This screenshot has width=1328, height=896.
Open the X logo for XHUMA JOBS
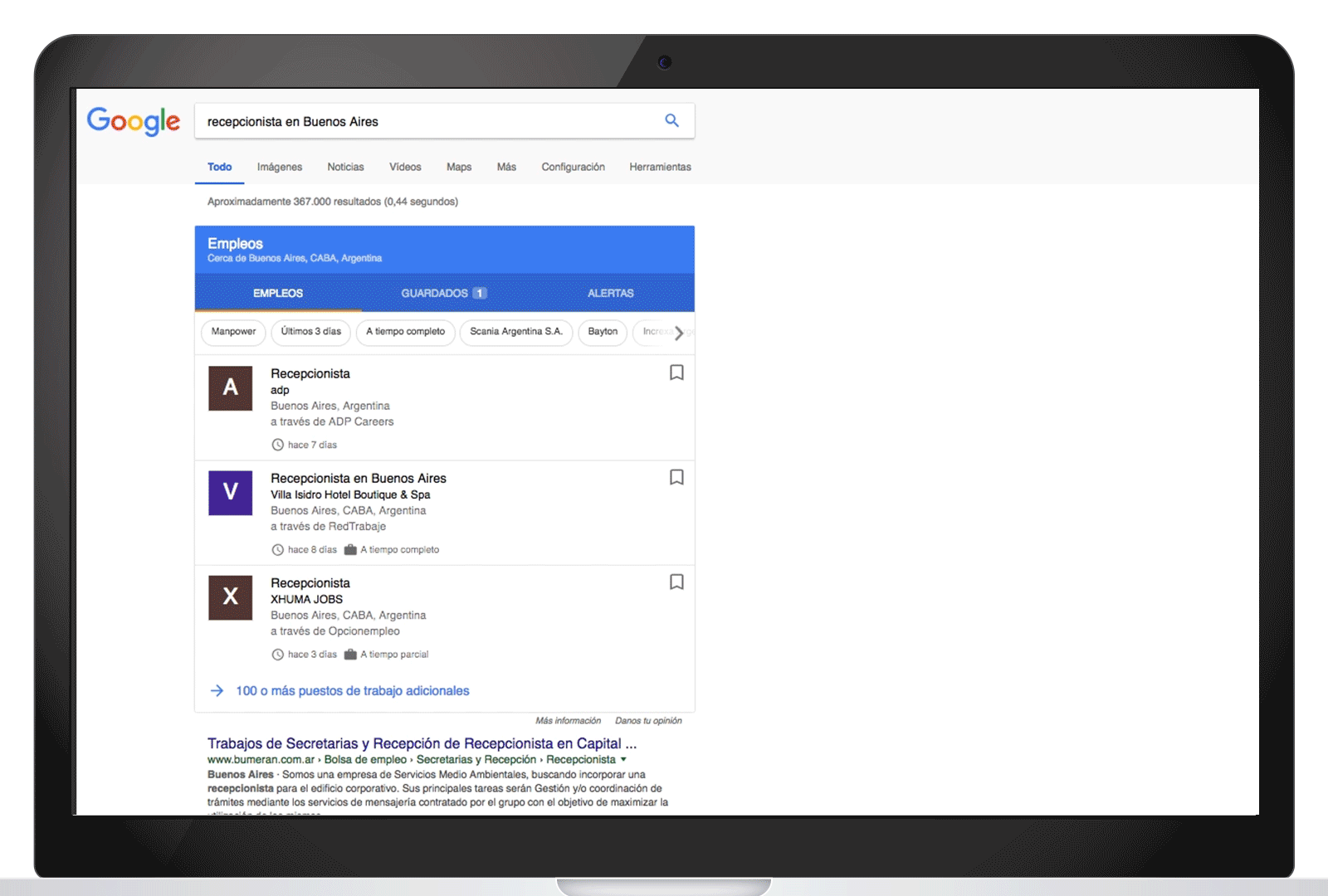230,597
